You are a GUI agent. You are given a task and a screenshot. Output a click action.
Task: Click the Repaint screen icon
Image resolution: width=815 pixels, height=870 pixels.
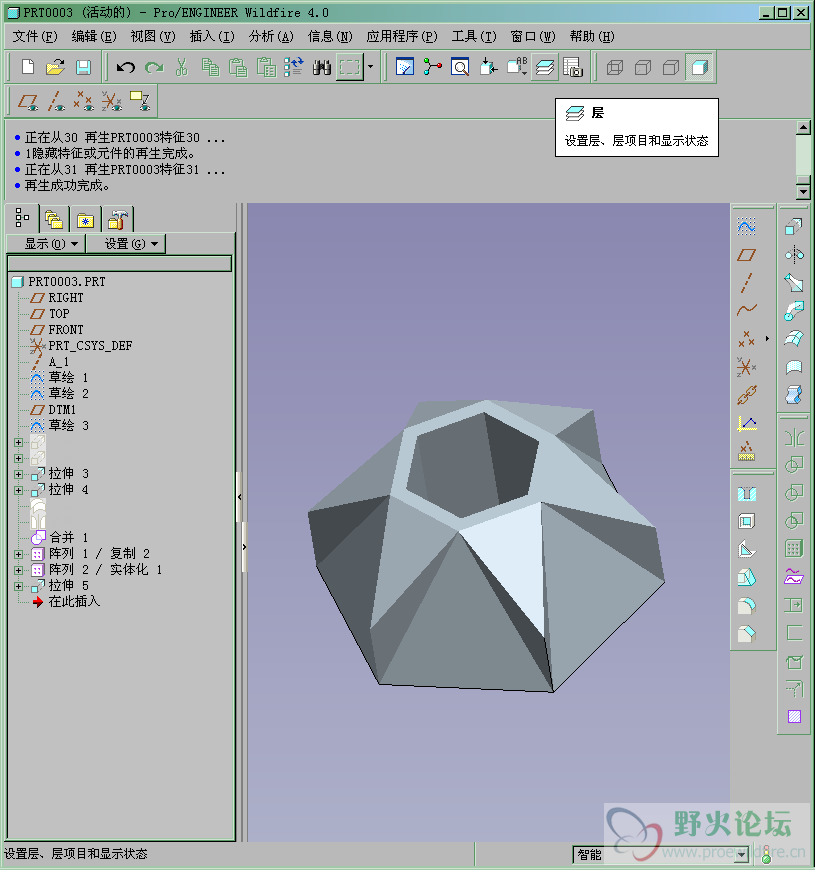tap(404, 67)
